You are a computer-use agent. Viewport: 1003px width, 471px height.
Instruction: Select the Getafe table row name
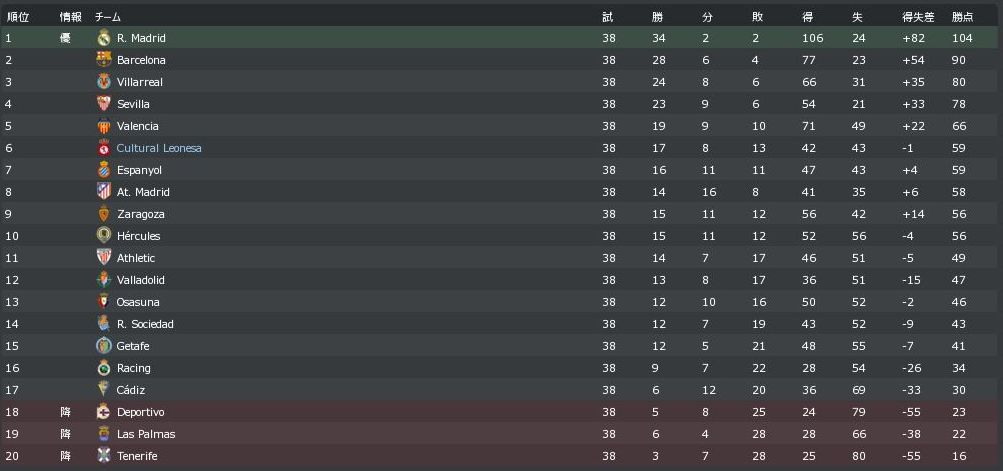[133, 346]
